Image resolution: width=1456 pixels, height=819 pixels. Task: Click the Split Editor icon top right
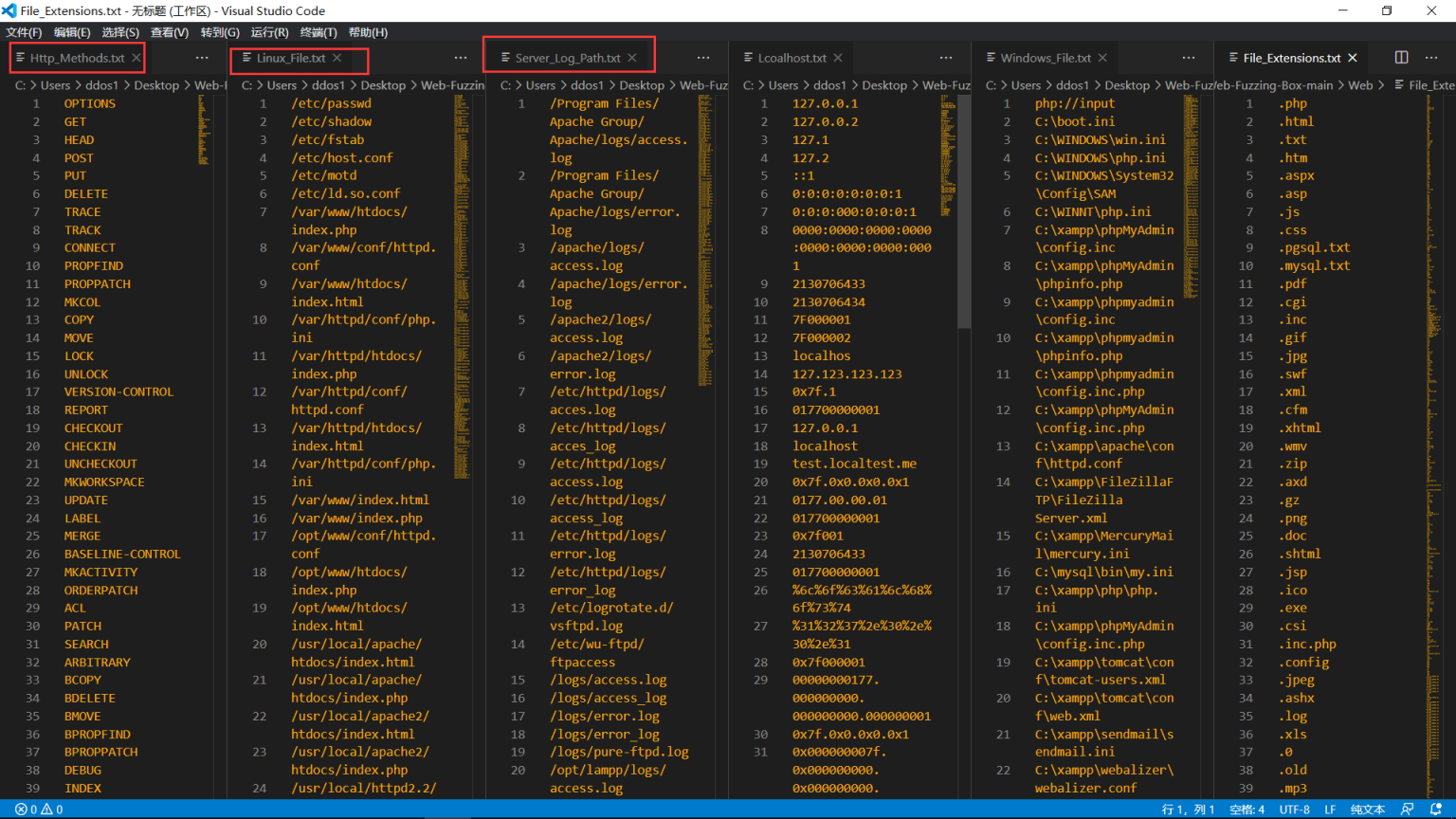(x=1401, y=57)
